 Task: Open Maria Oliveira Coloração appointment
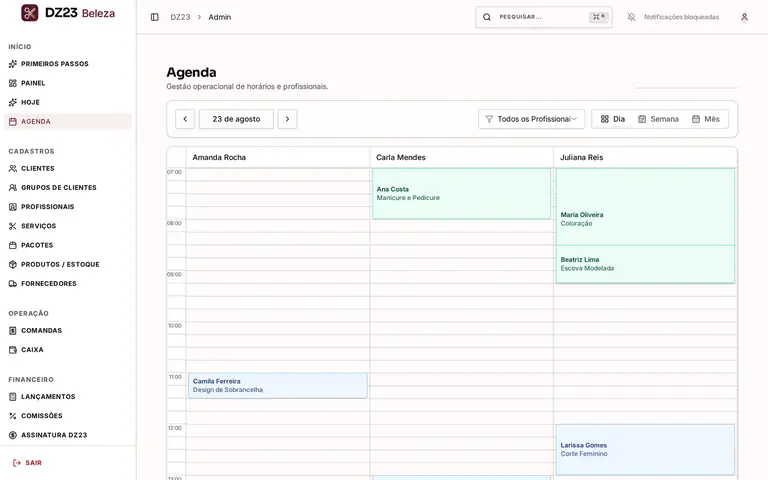pyautogui.click(x=646, y=207)
